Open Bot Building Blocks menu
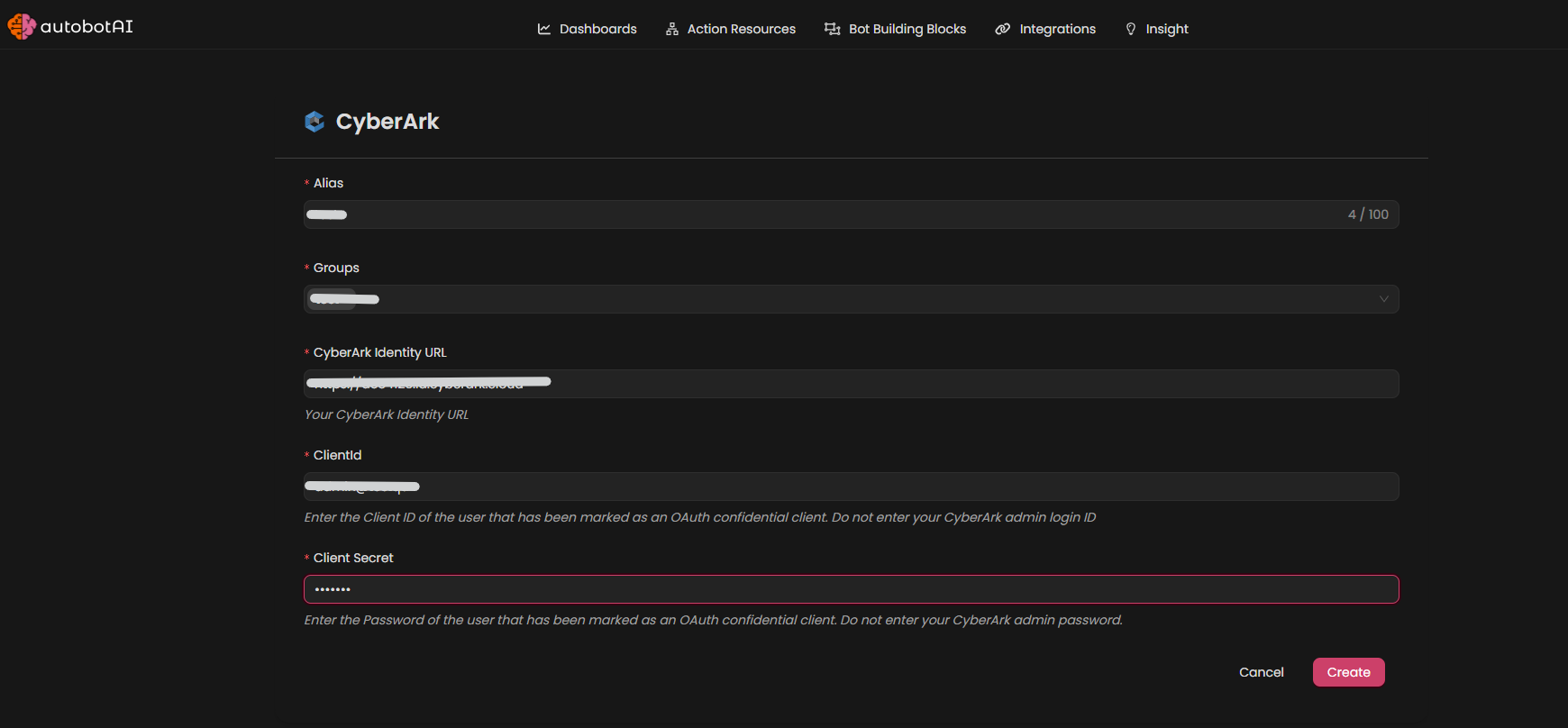The image size is (1568, 728). point(907,29)
